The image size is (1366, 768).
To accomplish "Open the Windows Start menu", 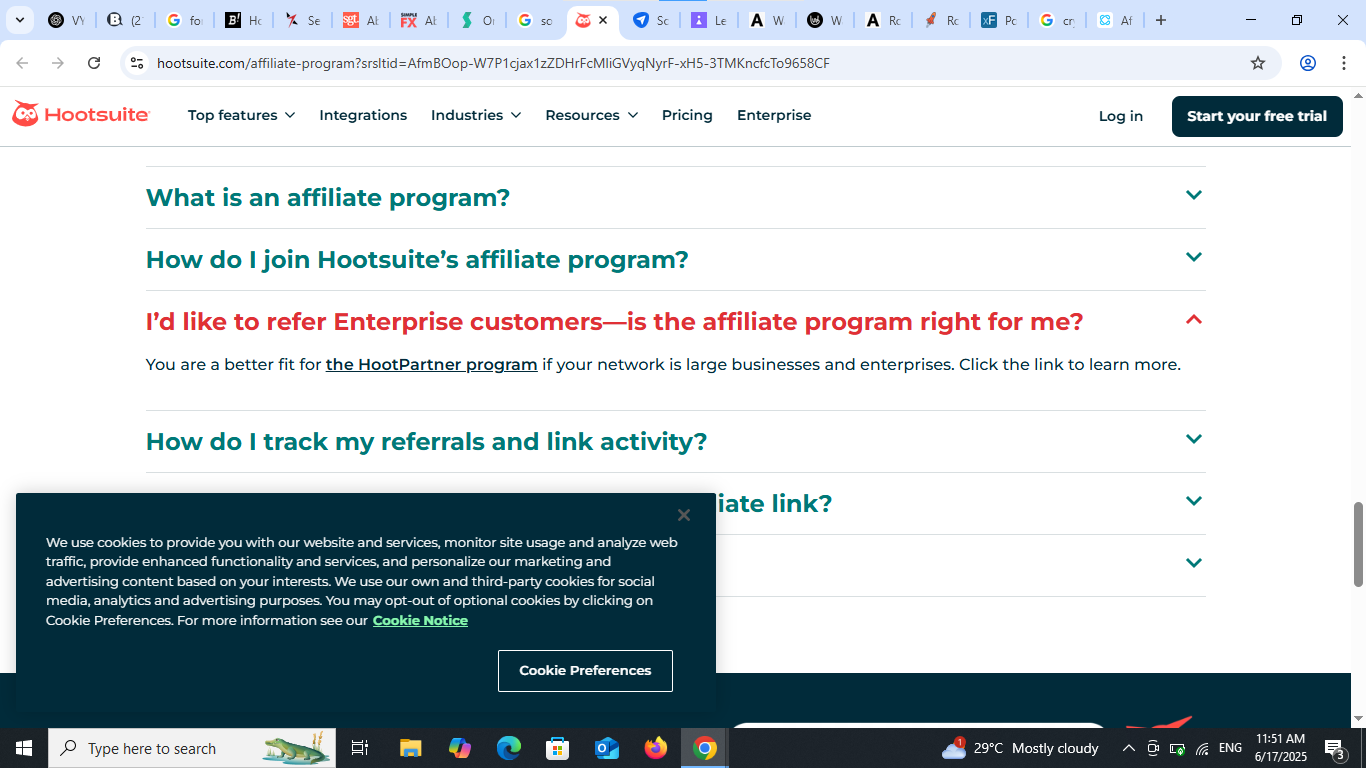I will (x=24, y=748).
